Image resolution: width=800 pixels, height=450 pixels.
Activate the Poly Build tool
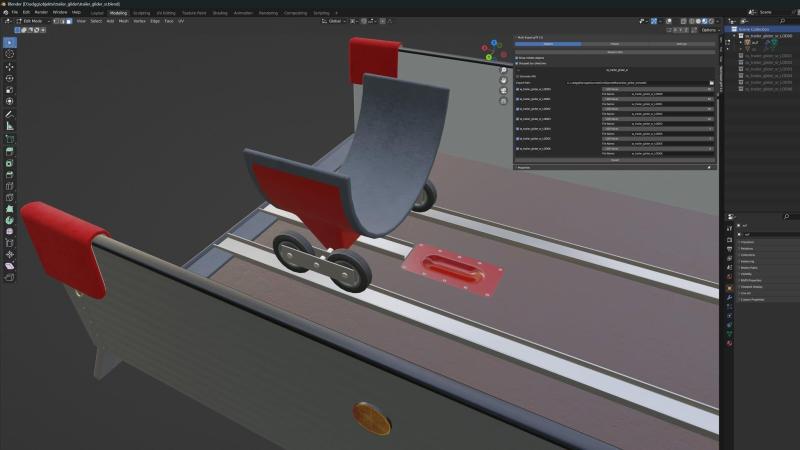pyautogui.click(x=10, y=209)
